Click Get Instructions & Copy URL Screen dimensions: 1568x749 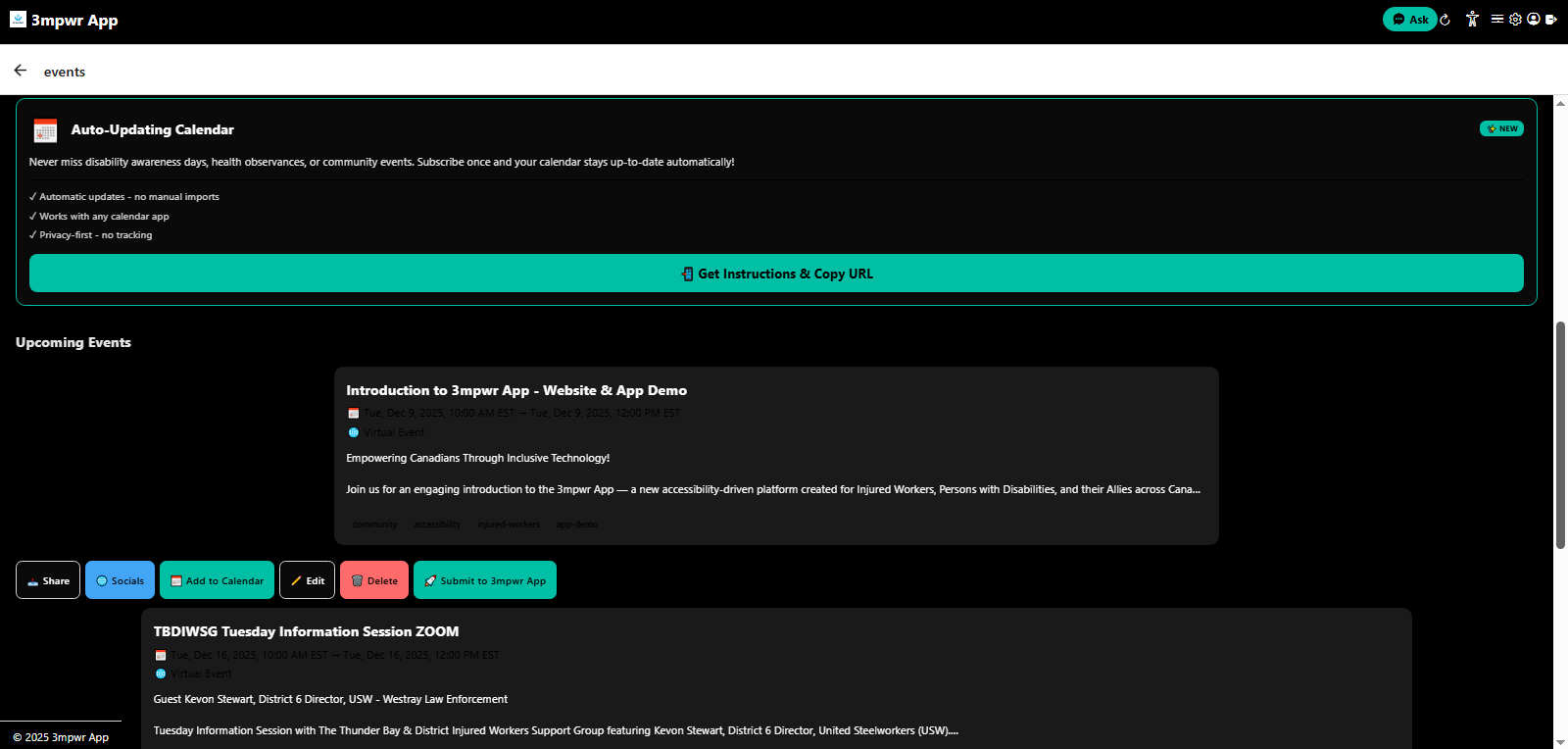coord(776,274)
